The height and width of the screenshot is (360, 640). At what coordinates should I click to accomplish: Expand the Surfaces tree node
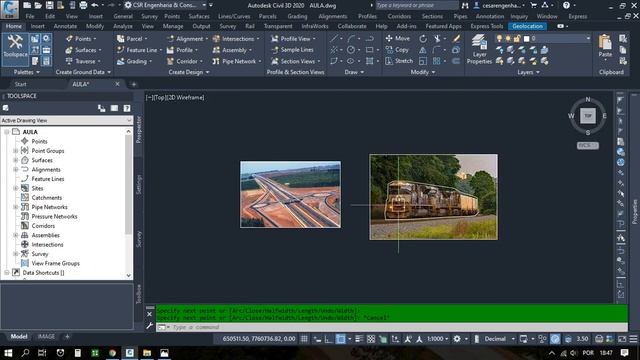point(16,160)
